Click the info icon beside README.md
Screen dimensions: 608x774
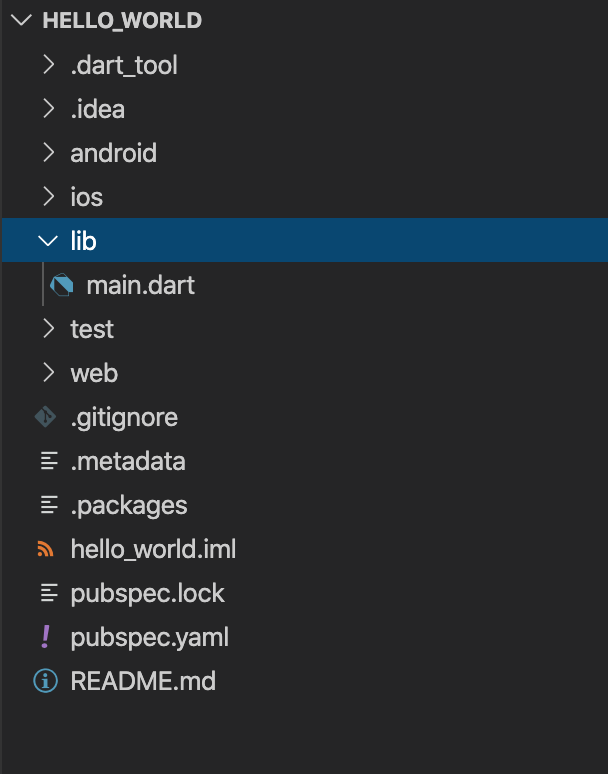click(46, 681)
